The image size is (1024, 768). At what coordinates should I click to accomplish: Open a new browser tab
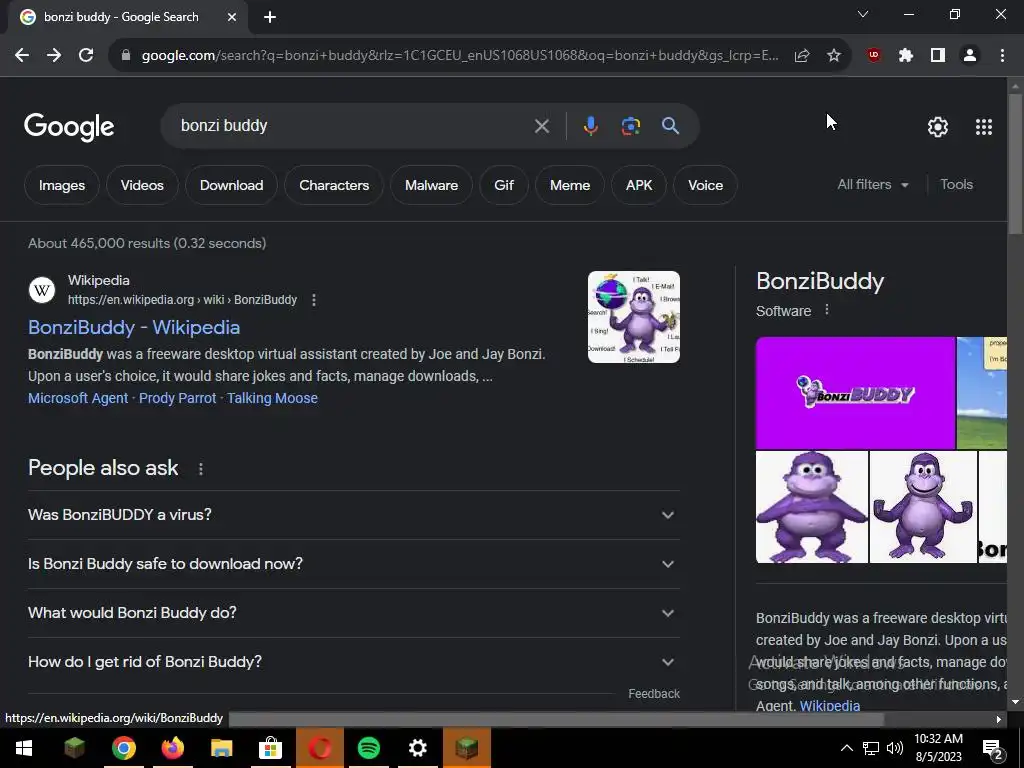click(270, 17)
